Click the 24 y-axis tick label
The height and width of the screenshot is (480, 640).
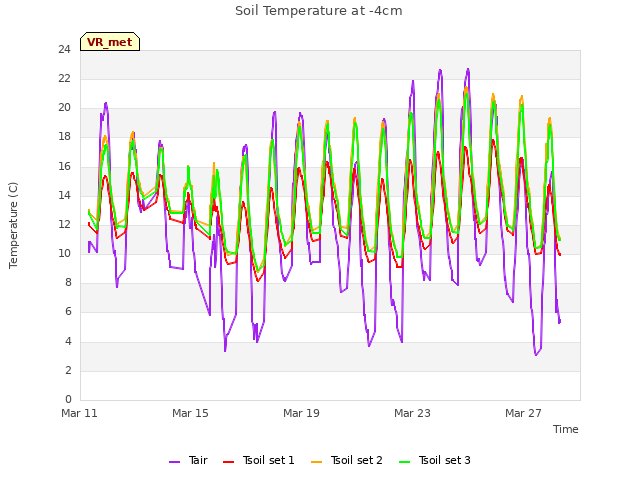(64, 50)
